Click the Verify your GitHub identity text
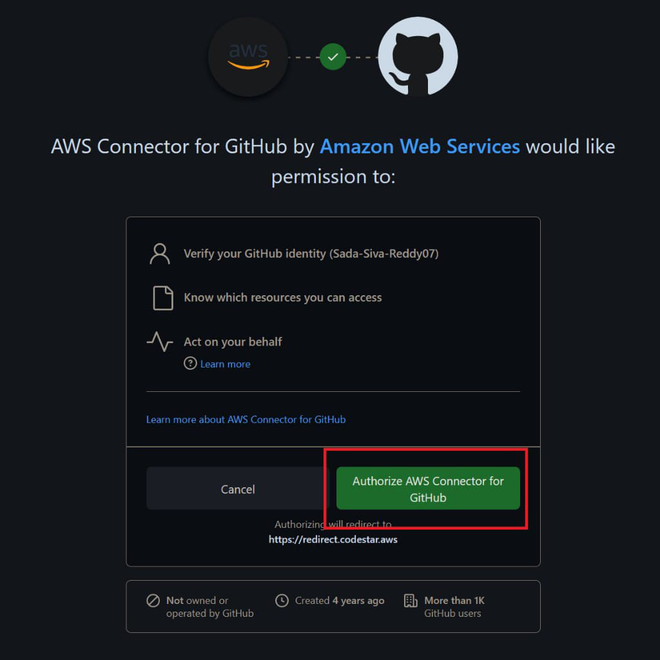The height and width of the screenshot is (660, 660). point(311,254)
